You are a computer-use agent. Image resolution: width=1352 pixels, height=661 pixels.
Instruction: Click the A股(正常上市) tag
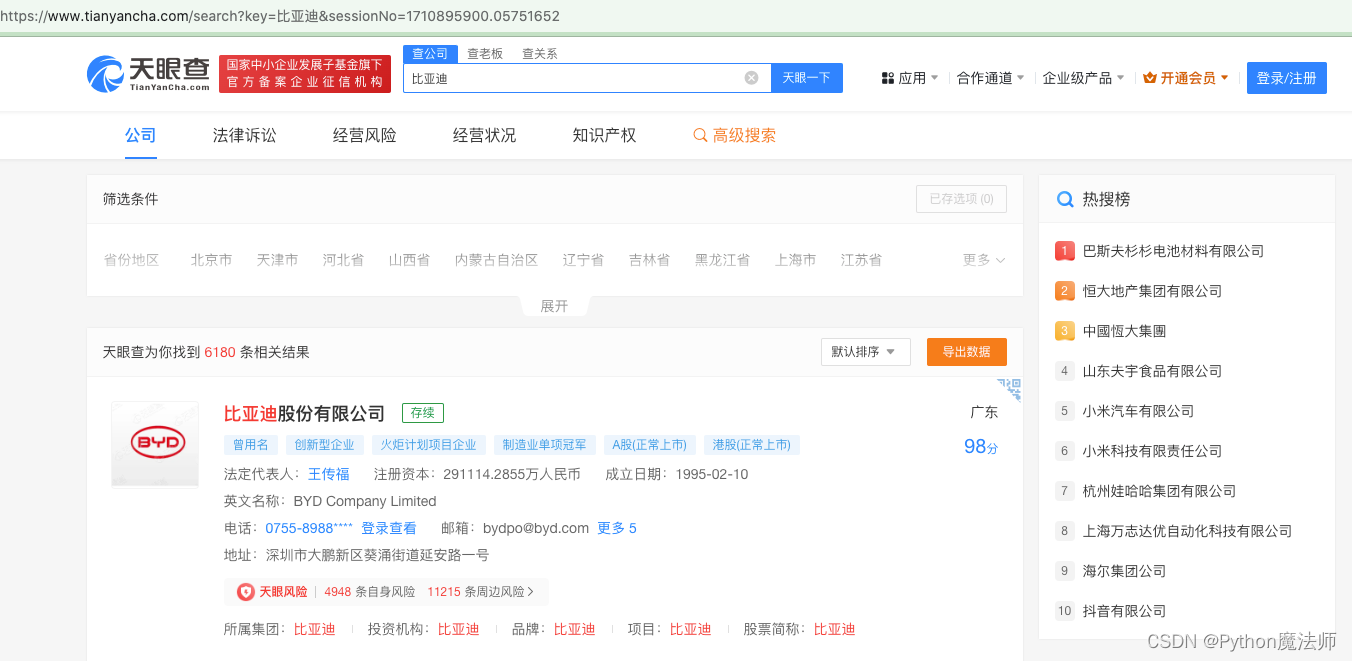click(650, 445)
